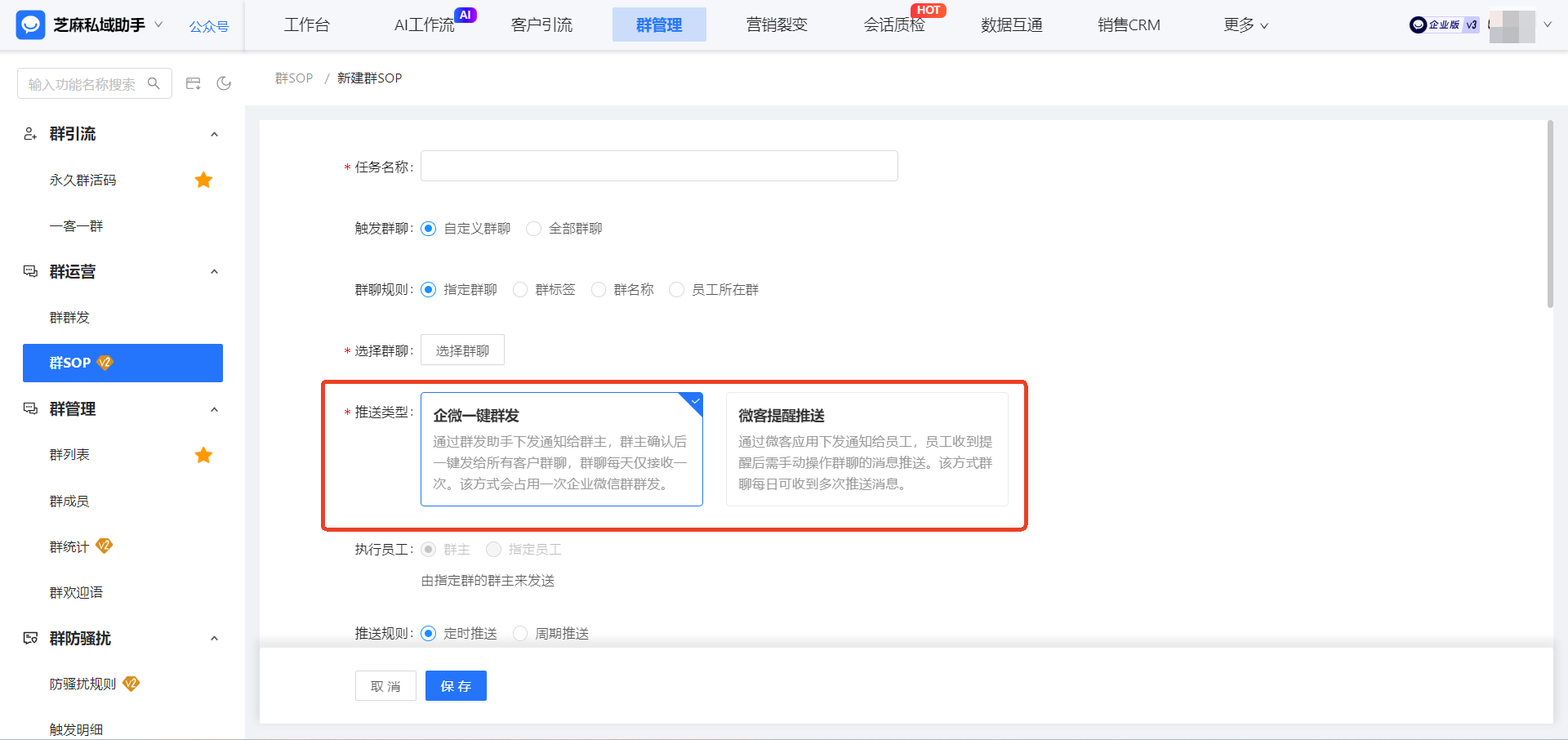The width and height of the screenshot is (1568, 740).
Task: Click the V2 badge on 群SOP
Action: [x=104, y=363]
